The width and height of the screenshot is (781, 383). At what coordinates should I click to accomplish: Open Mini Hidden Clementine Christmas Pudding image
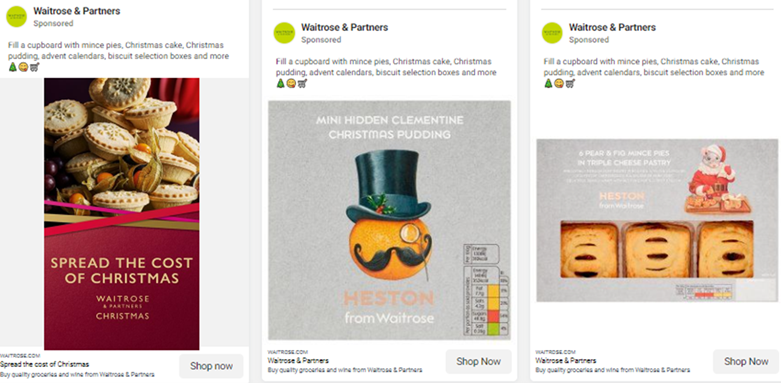click(x=390, y=220)
